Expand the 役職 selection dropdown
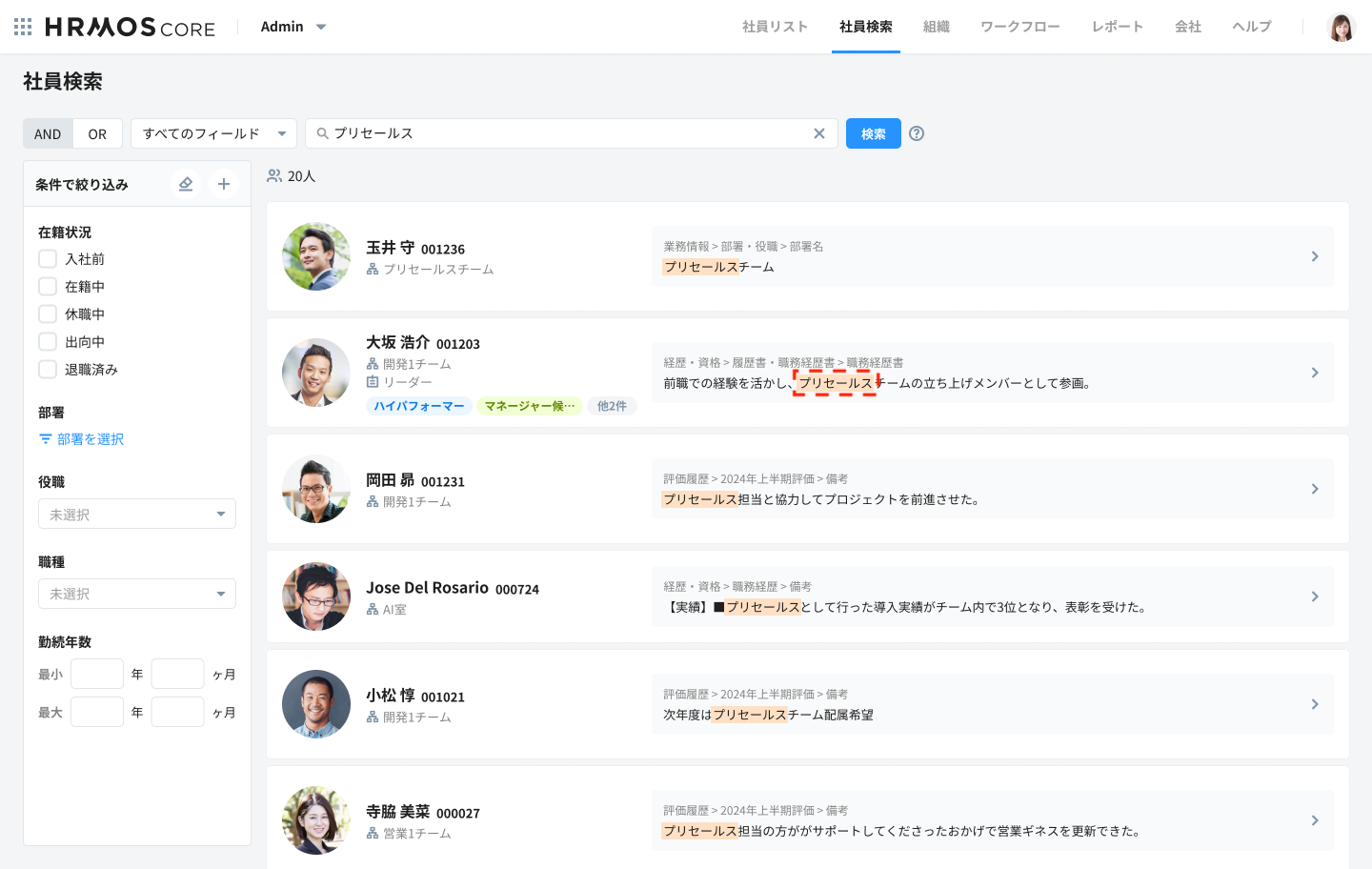 point(136,514)
